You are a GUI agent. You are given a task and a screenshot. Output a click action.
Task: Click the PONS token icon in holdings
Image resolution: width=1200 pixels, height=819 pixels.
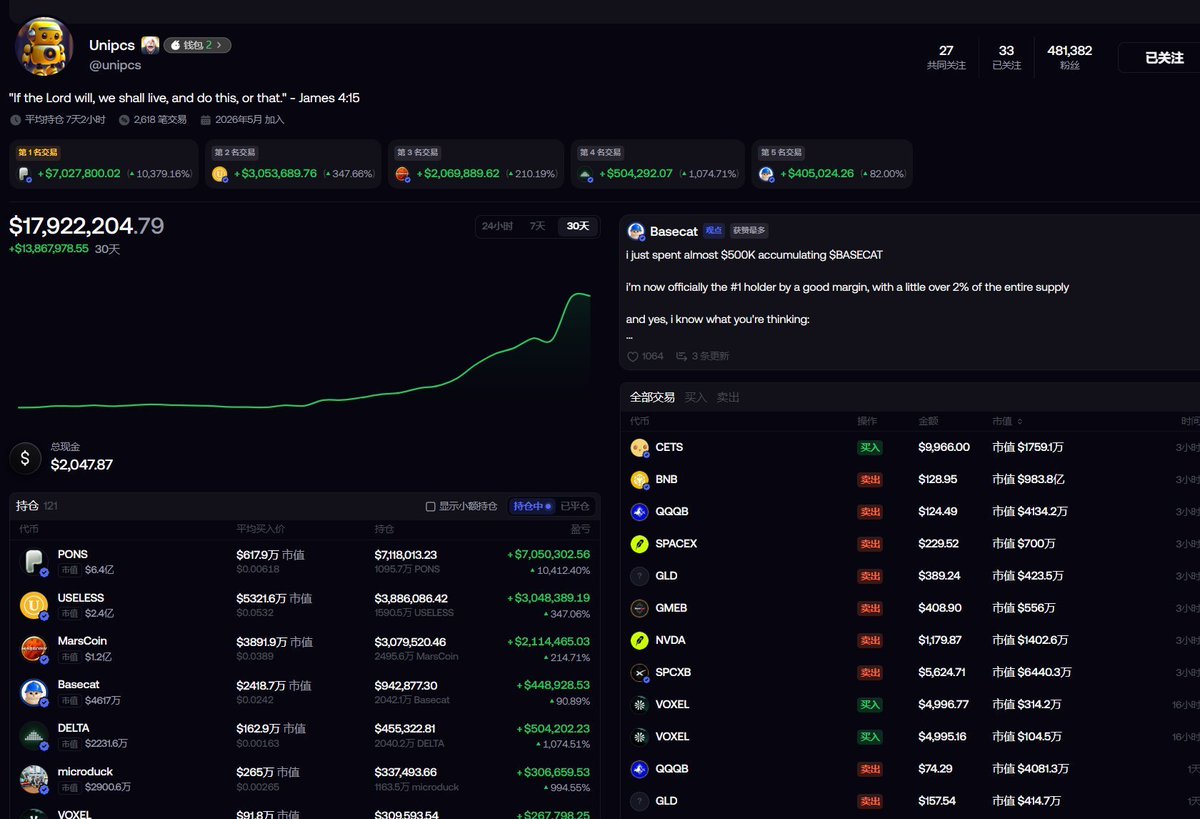[x=34, y=562]
